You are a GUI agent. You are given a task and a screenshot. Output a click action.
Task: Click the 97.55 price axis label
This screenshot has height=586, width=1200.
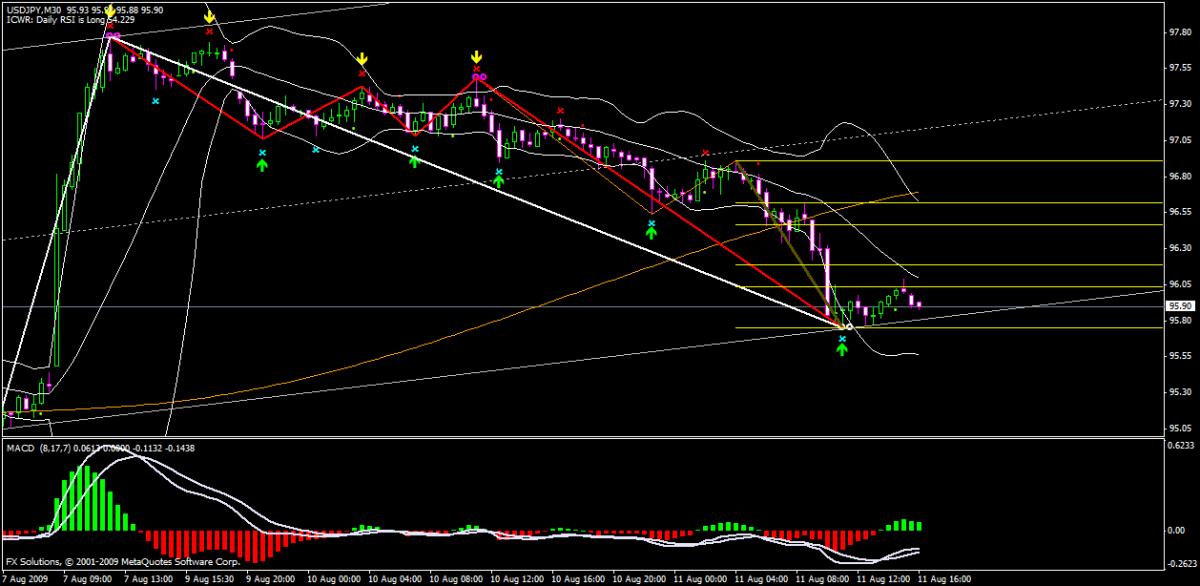[1179, 68]
